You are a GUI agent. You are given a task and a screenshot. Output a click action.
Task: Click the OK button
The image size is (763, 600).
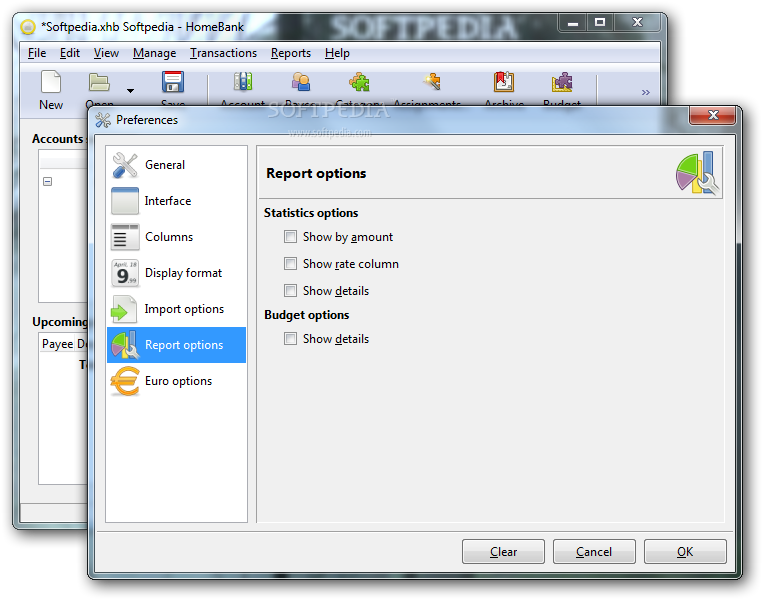coord(685,551)
